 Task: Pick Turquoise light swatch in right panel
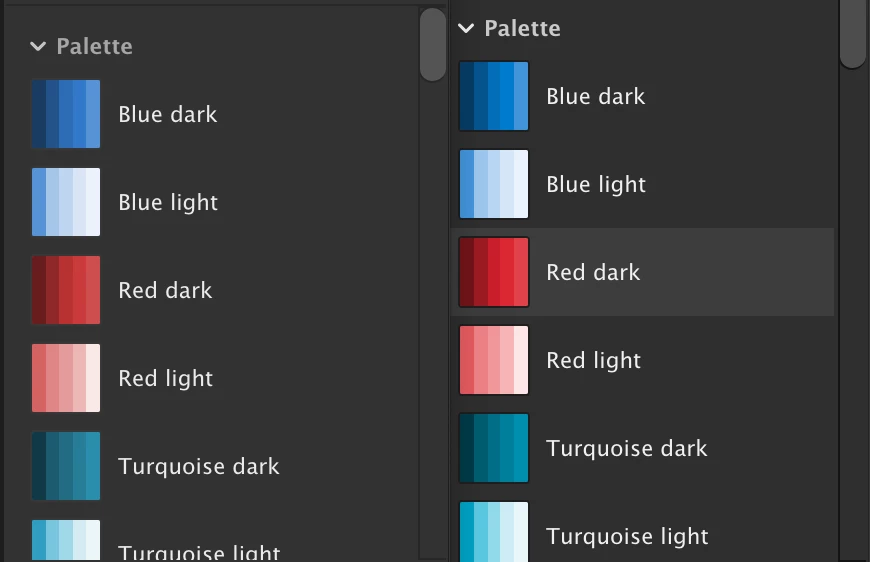pos(494,532)
